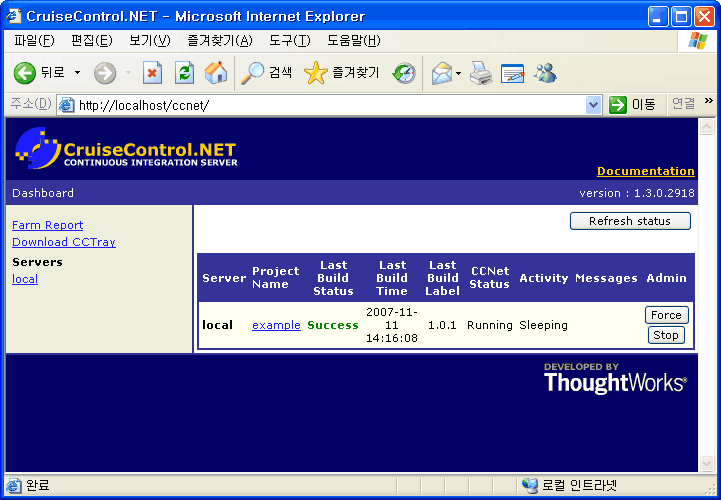Go to Home page icon
The image size is (721, 500).
[x=215, y=73]
